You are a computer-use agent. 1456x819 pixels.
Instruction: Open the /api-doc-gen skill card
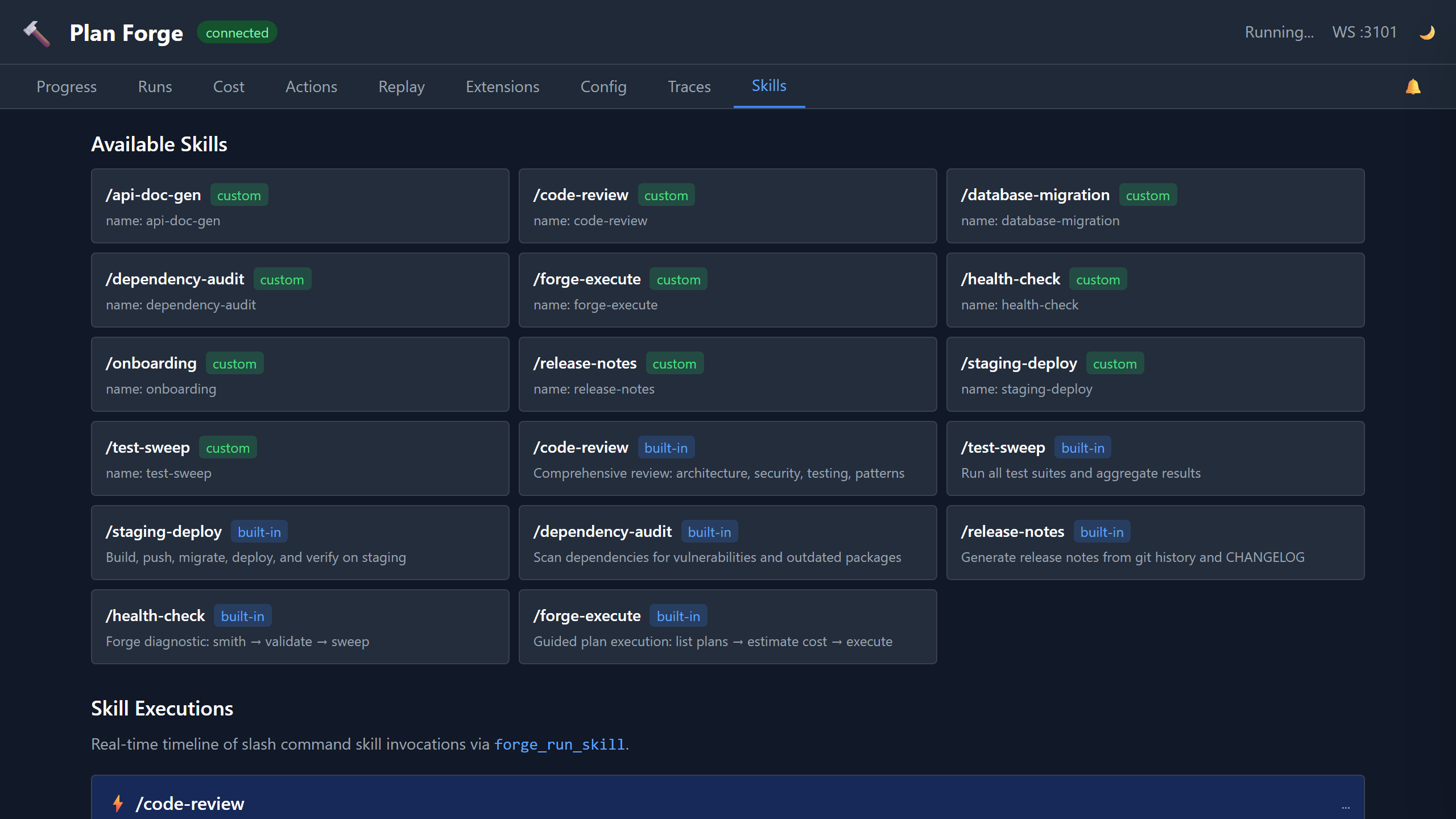[300, 206]
